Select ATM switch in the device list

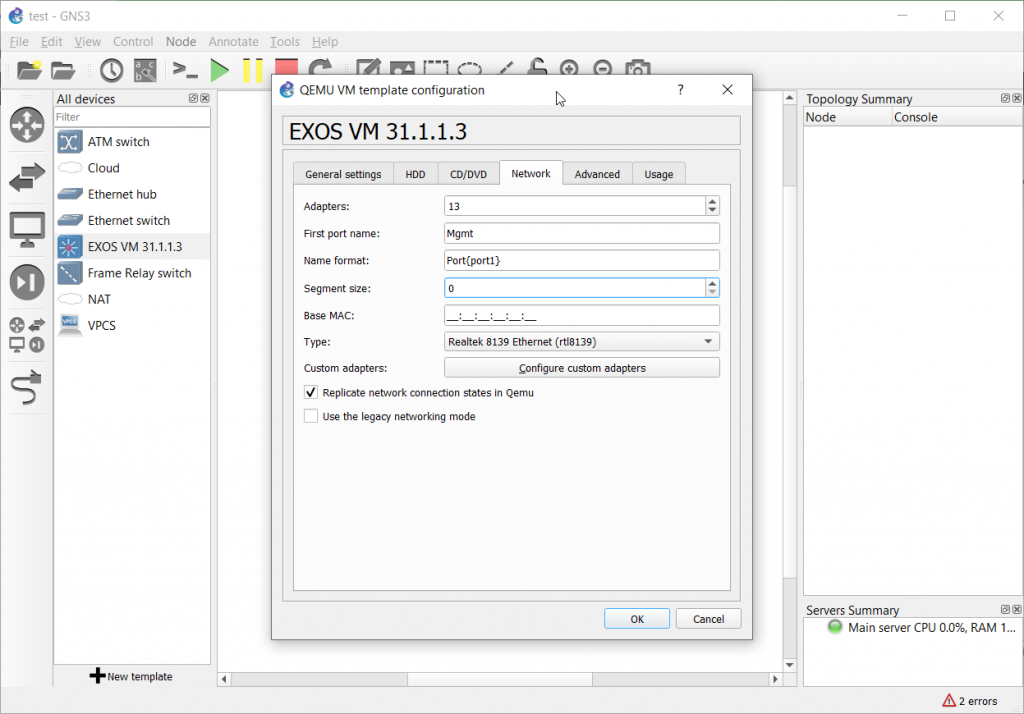point(133,142)
